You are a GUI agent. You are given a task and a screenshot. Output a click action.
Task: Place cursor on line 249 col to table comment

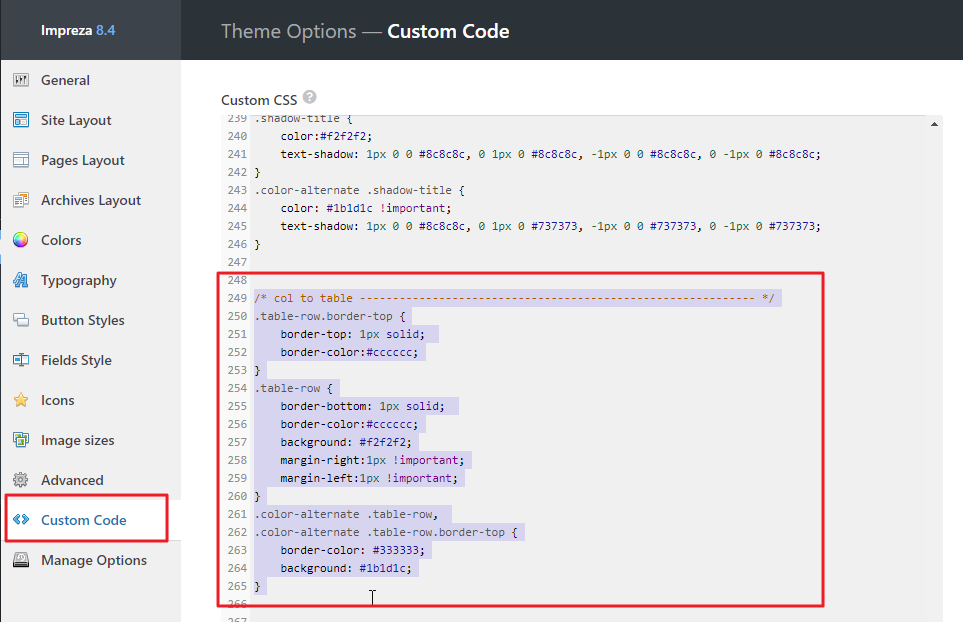514,298
